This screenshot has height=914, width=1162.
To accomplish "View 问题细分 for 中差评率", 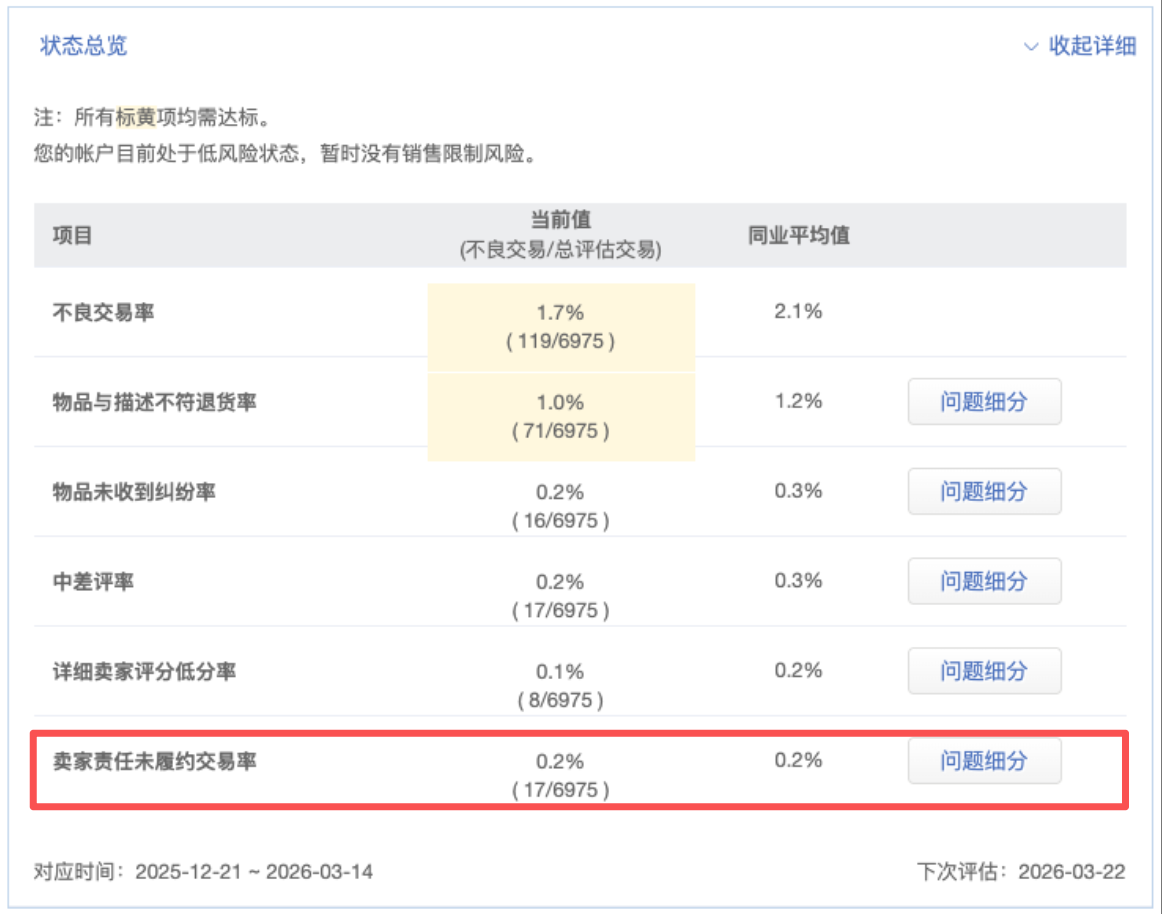I will 984,581.
